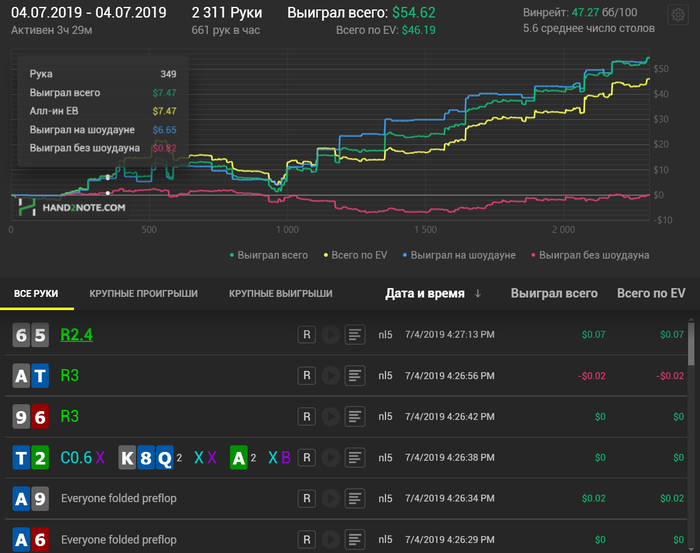Open the underlined R2.4 hand link
Viewport: 700px width, 553px height.
point(76,335)
